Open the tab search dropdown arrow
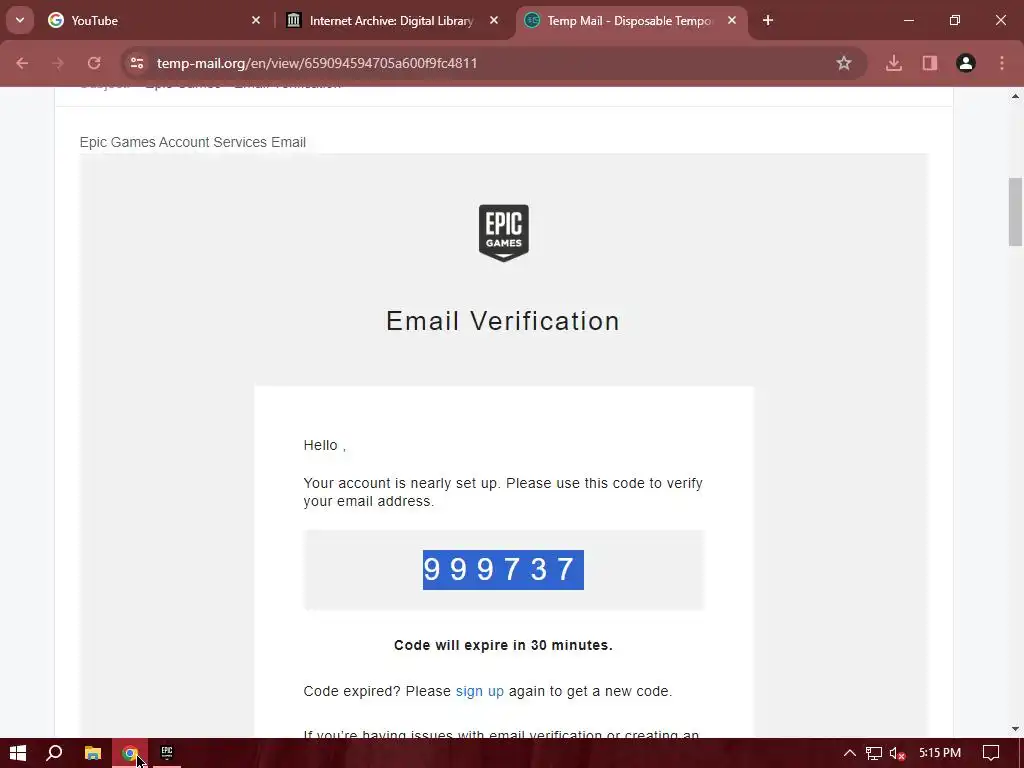The image size is (1024, 768). tap(20, 20)
